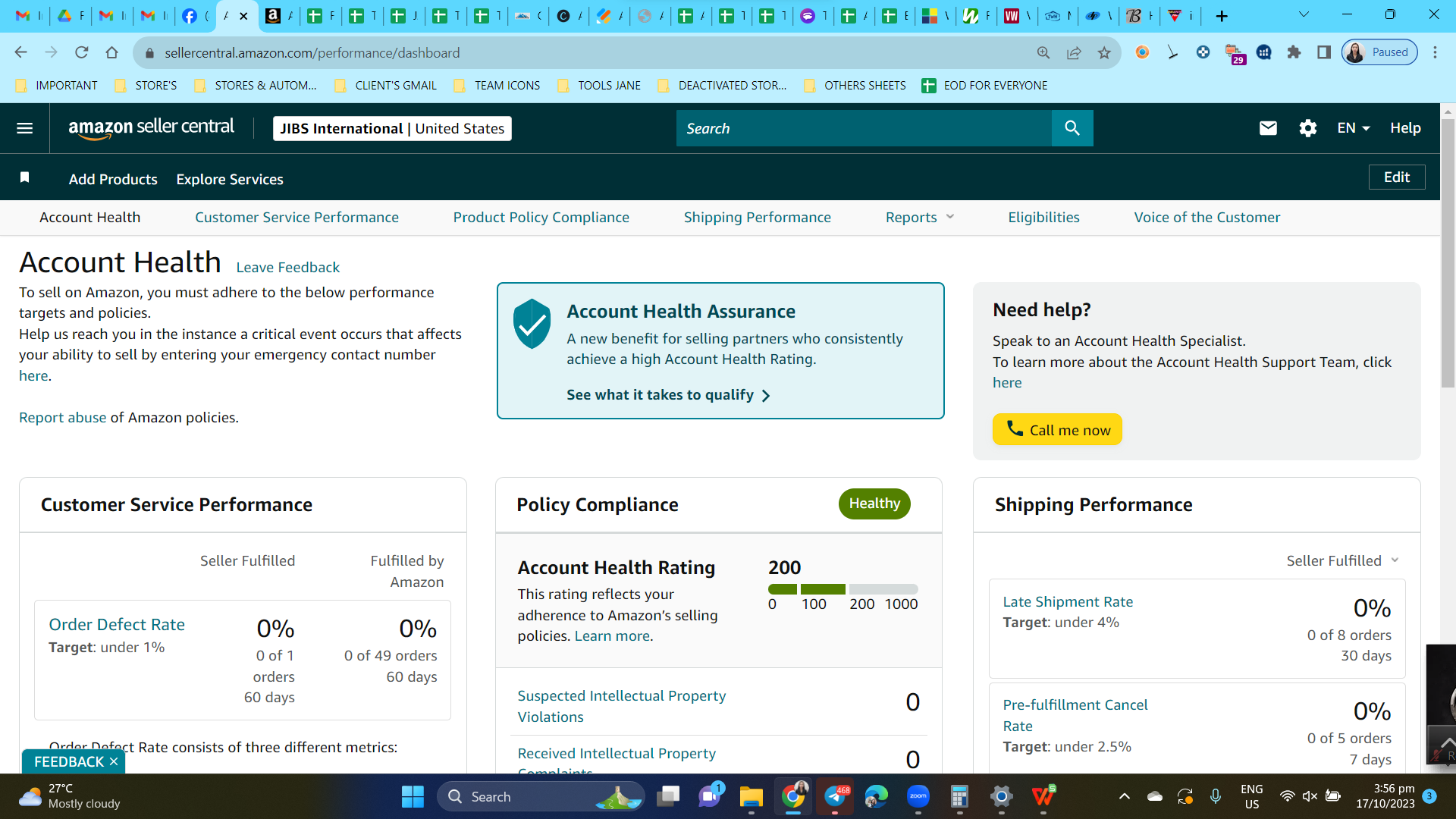Click the Seller Central search field
This screenshot has height=819, width=1456.
point(864,128)
